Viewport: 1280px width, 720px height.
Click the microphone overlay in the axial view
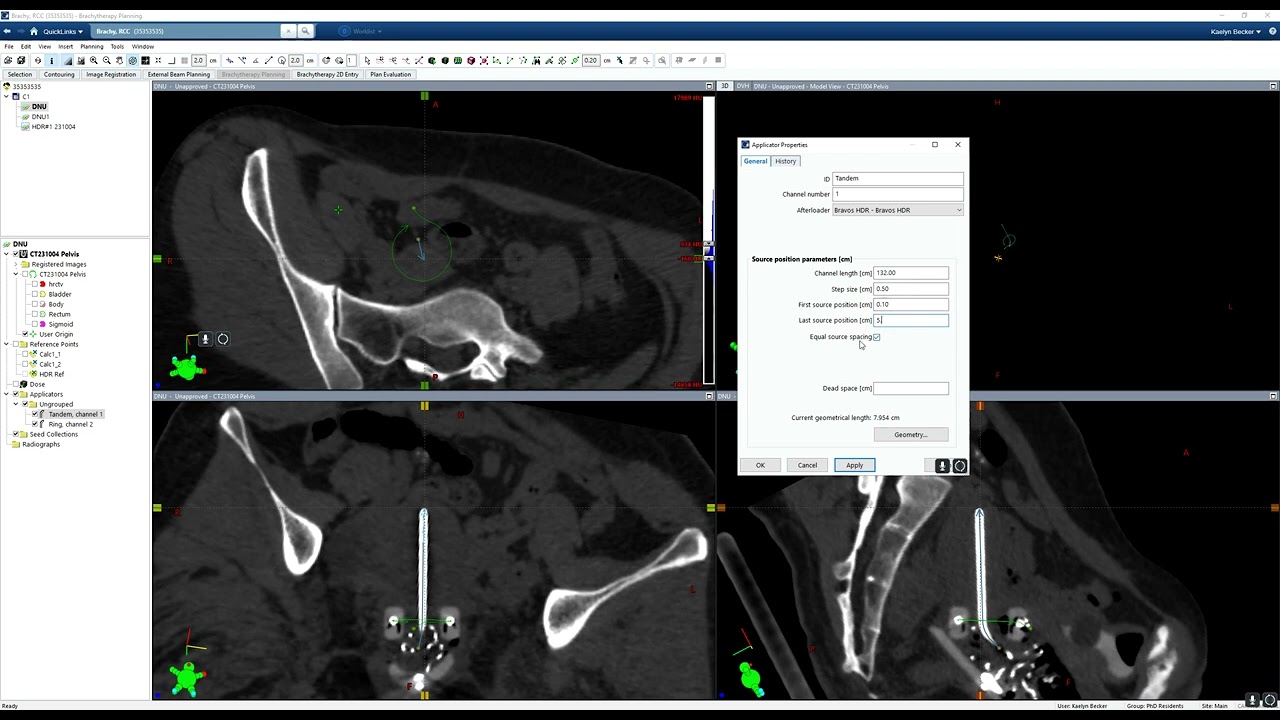205,339
